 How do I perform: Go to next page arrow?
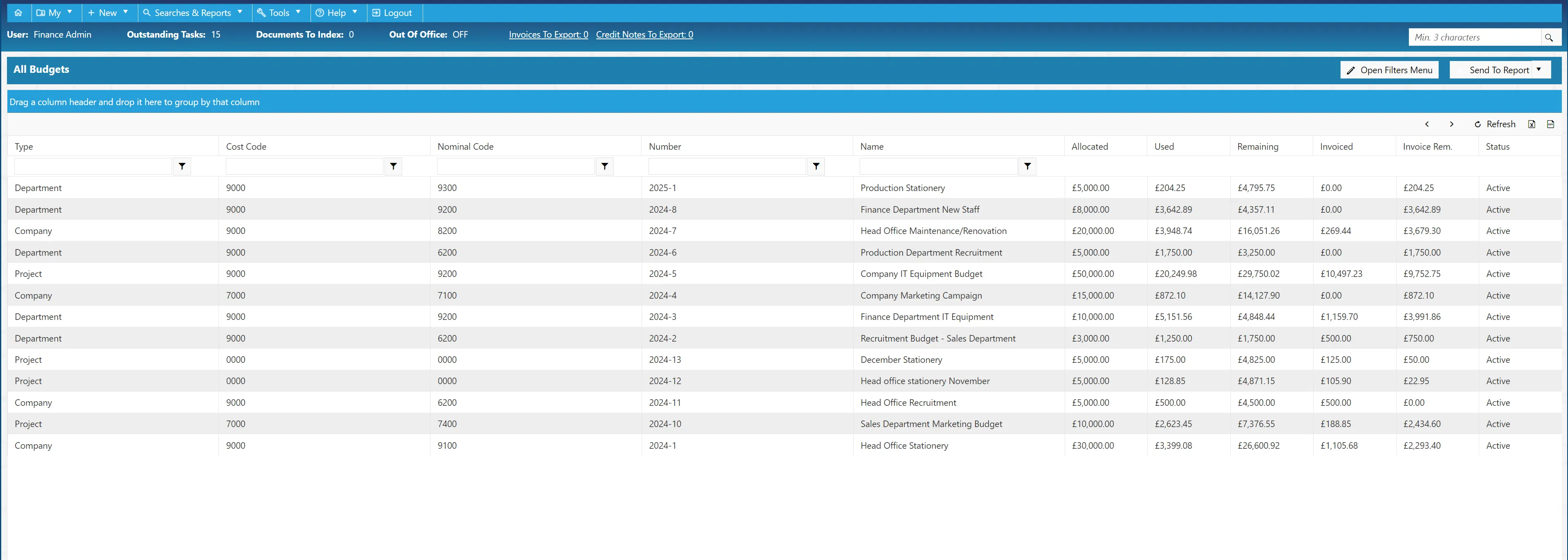click(1452, 124)
